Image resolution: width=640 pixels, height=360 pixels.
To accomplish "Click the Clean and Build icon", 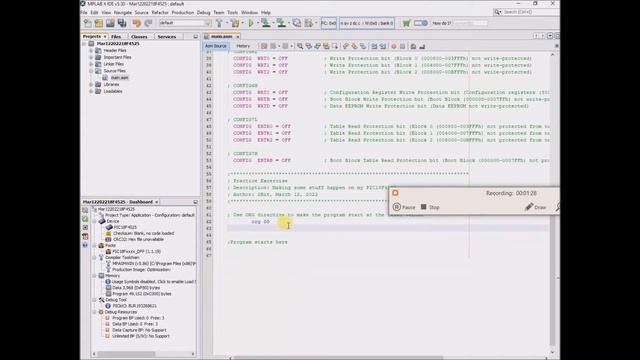I will tap(234, 23).
